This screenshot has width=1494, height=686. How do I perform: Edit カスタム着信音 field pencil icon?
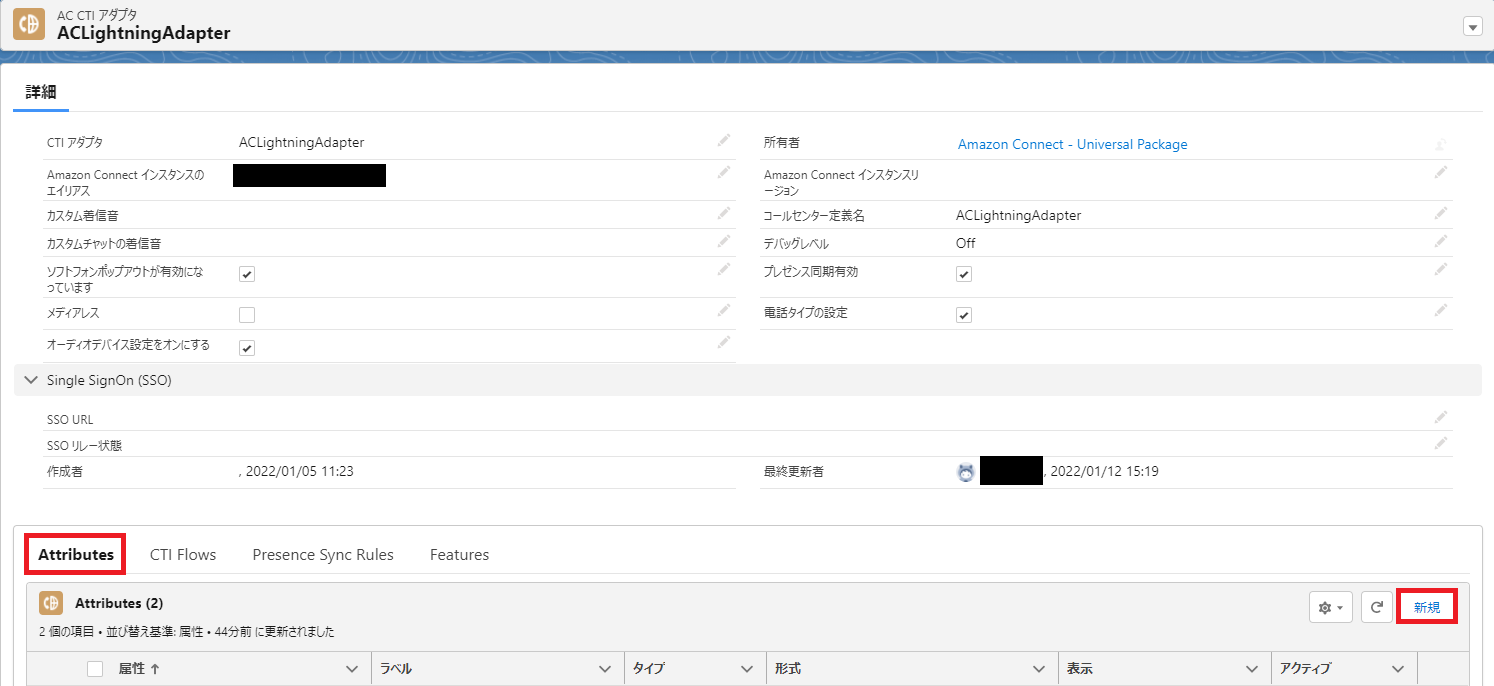point(724,212)
